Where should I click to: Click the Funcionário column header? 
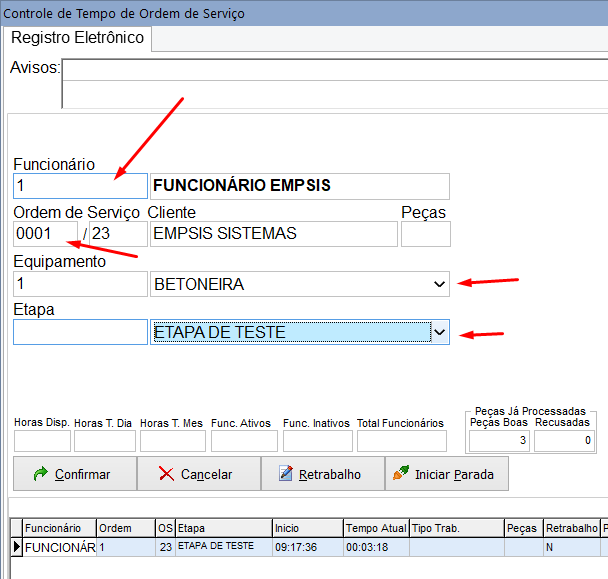[59, 528]
